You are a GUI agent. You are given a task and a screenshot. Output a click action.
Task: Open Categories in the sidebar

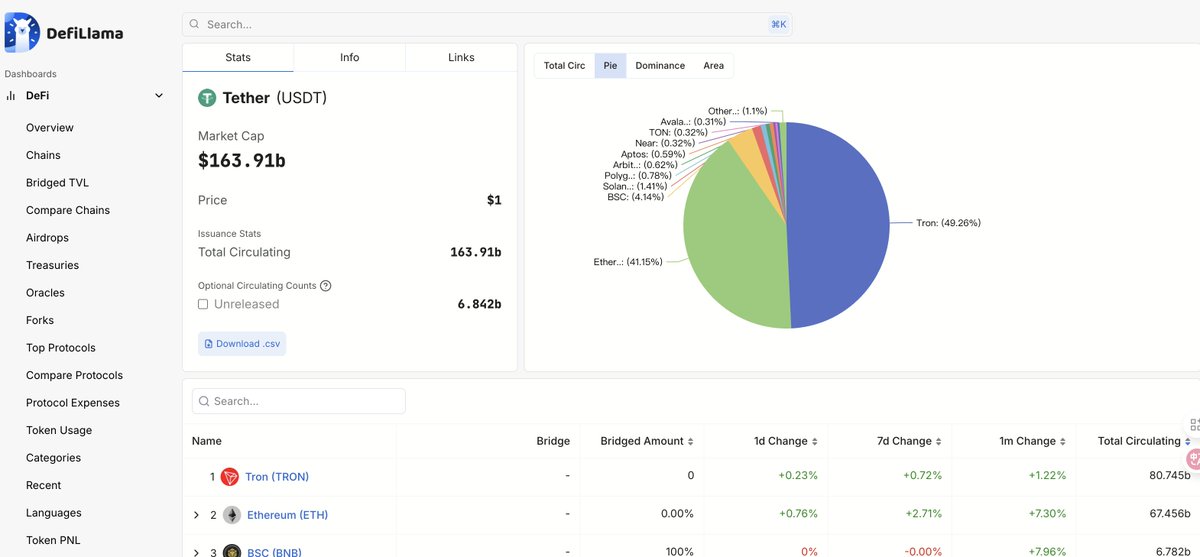pos(53,458)
